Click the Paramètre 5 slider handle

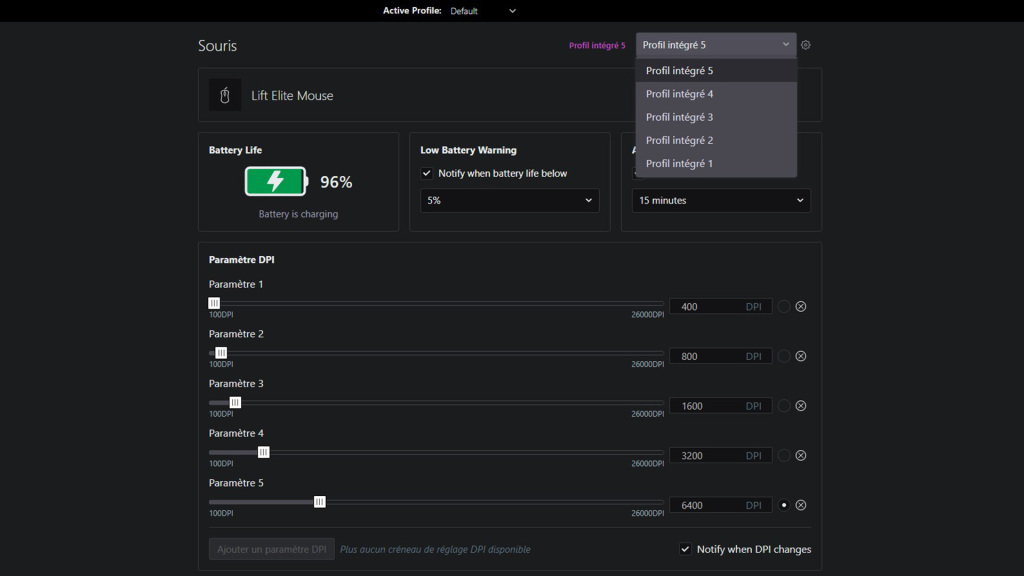(x=319, y=502)
